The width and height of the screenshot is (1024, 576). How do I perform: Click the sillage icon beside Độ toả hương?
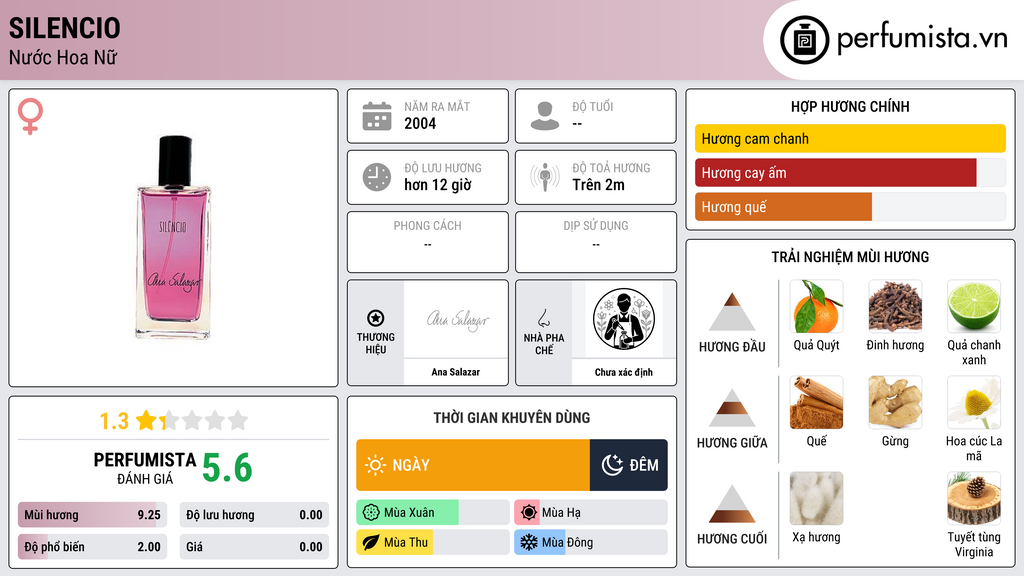click(545, 177)
